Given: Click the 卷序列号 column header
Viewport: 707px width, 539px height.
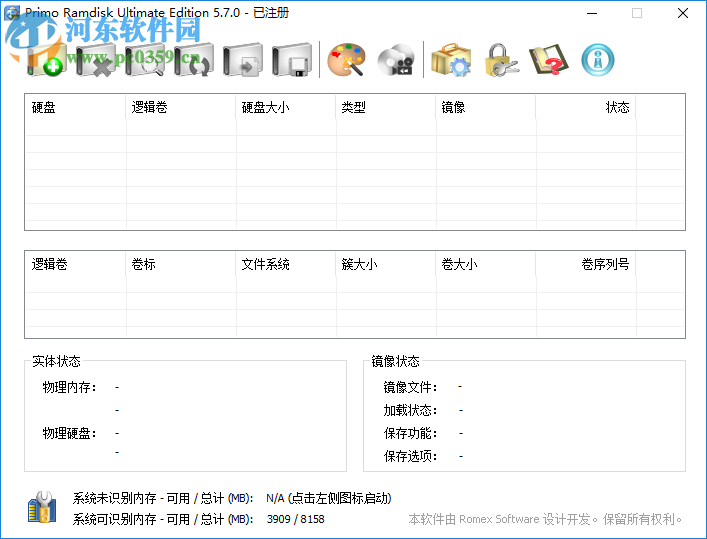Looking at the screenshot, I should click(x=586, y=264).
